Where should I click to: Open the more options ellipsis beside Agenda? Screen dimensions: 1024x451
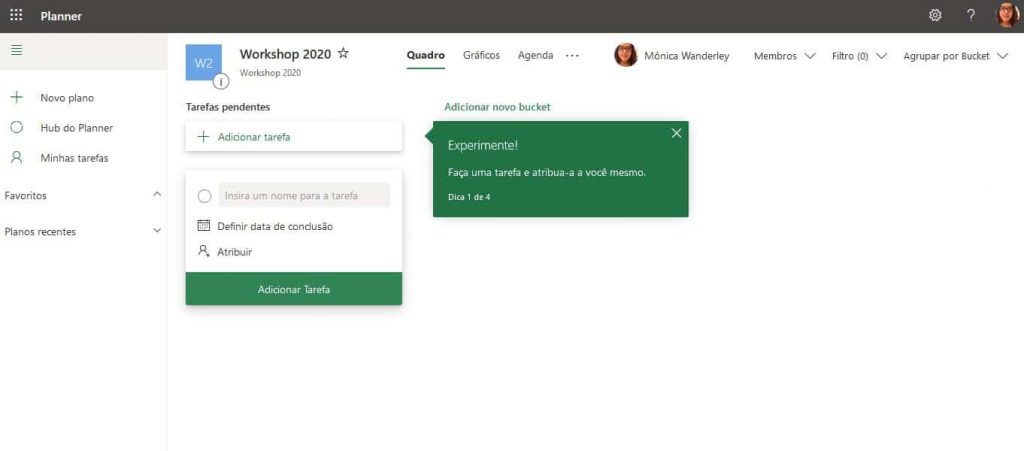coord(572,56)
